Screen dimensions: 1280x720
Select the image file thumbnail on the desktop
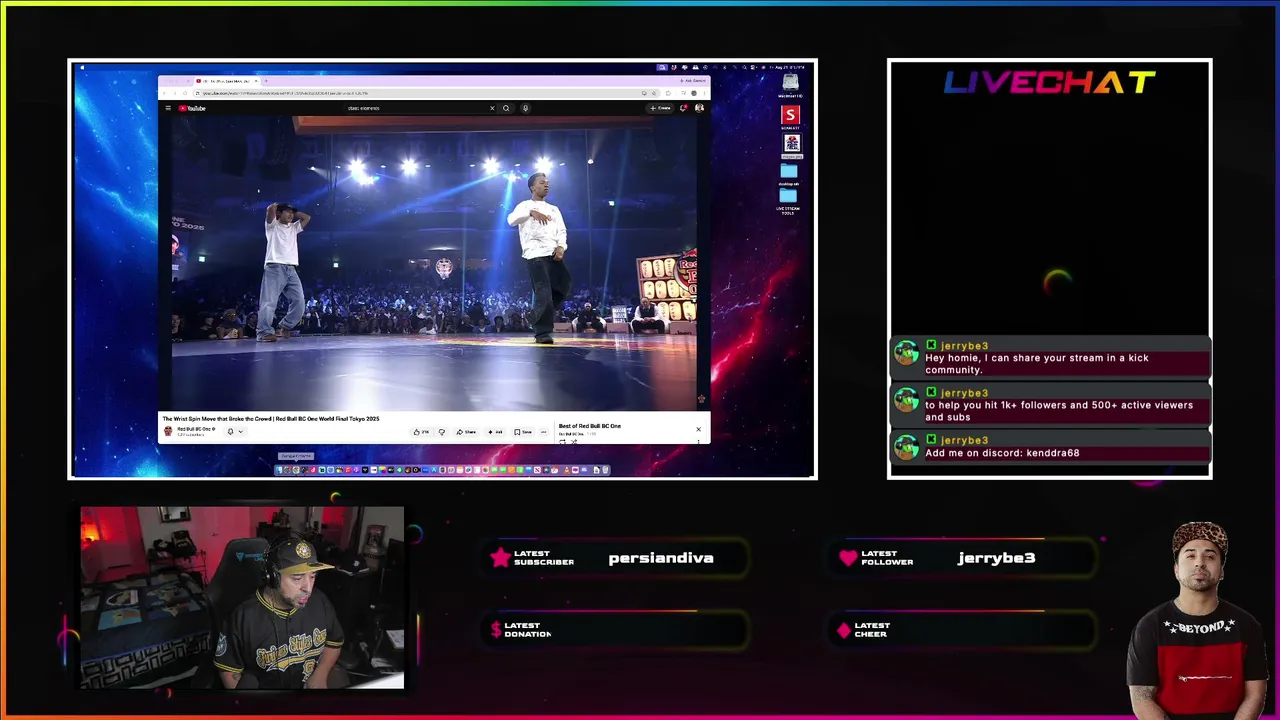tap(792, 144)
